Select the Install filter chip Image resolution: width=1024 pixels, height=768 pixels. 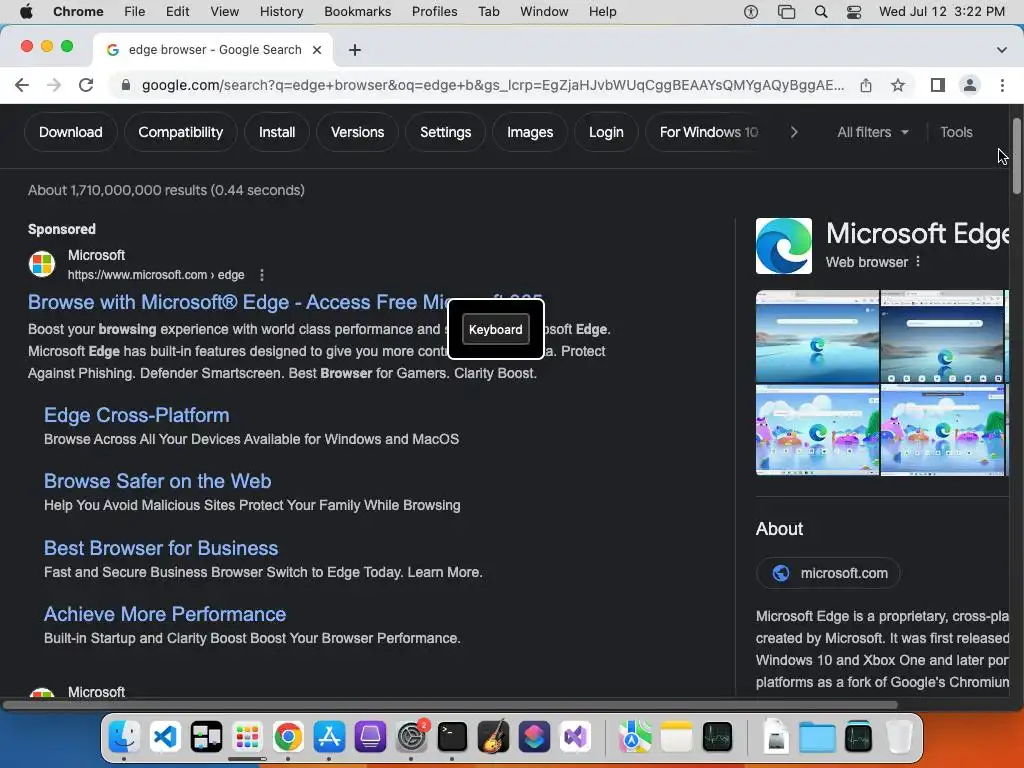(x=277, y=132)
